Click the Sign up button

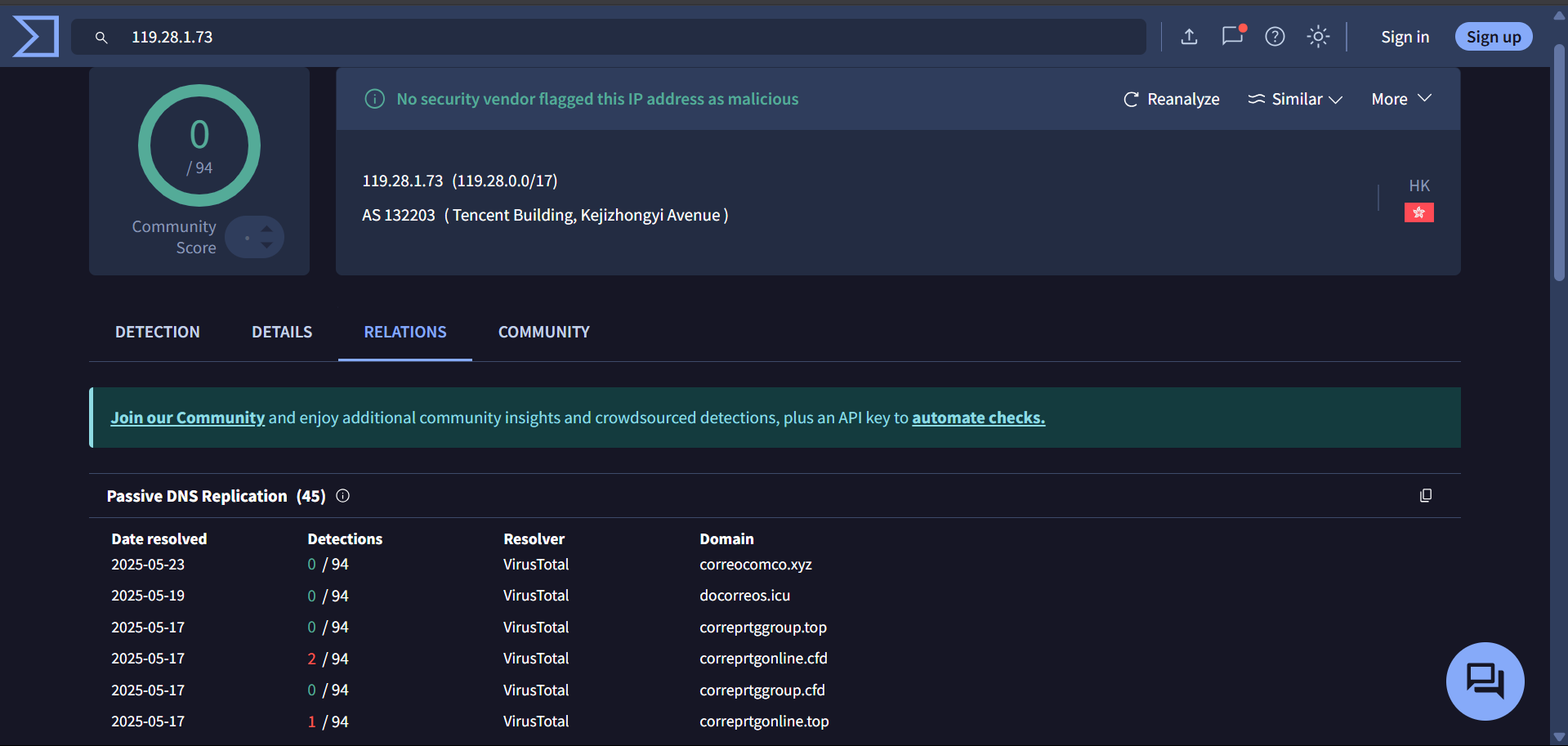(1493, 36)
